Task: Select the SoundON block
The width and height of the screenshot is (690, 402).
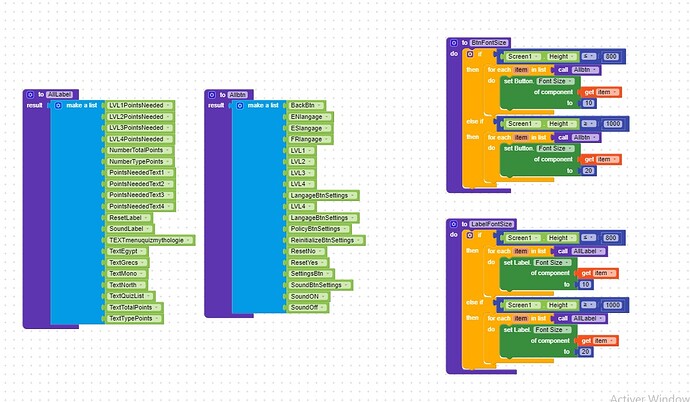Action: click(x=308, y=296)
